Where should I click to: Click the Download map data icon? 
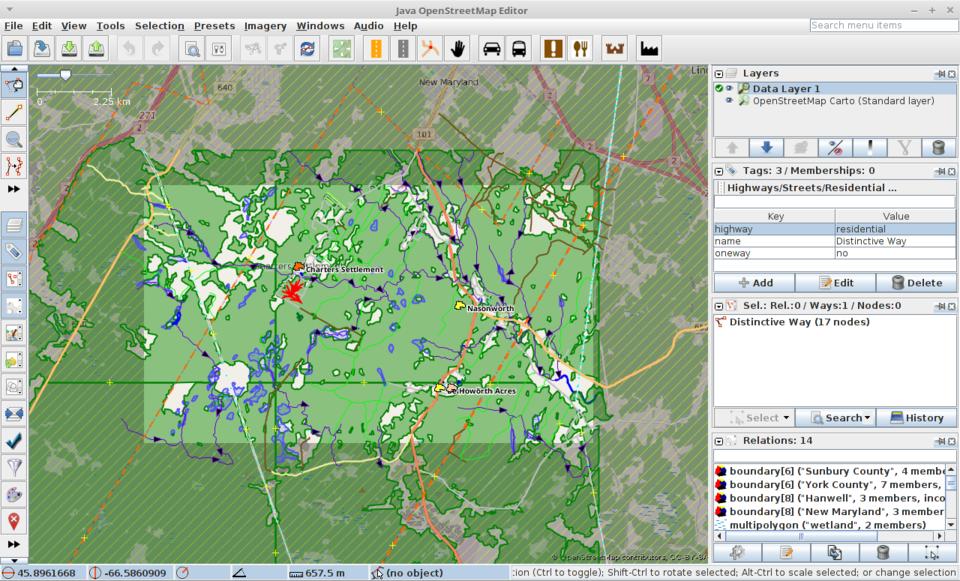(69, 48)
